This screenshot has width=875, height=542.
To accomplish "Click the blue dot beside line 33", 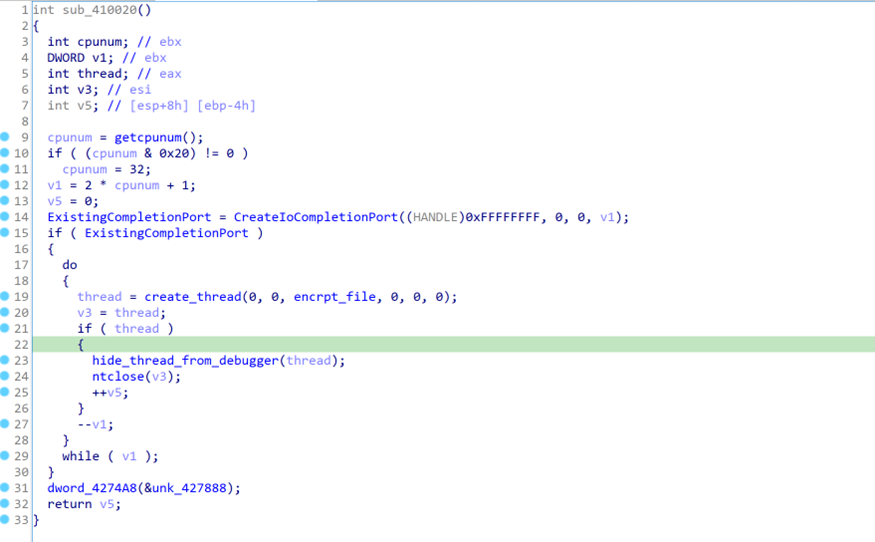I will [6, 520].
